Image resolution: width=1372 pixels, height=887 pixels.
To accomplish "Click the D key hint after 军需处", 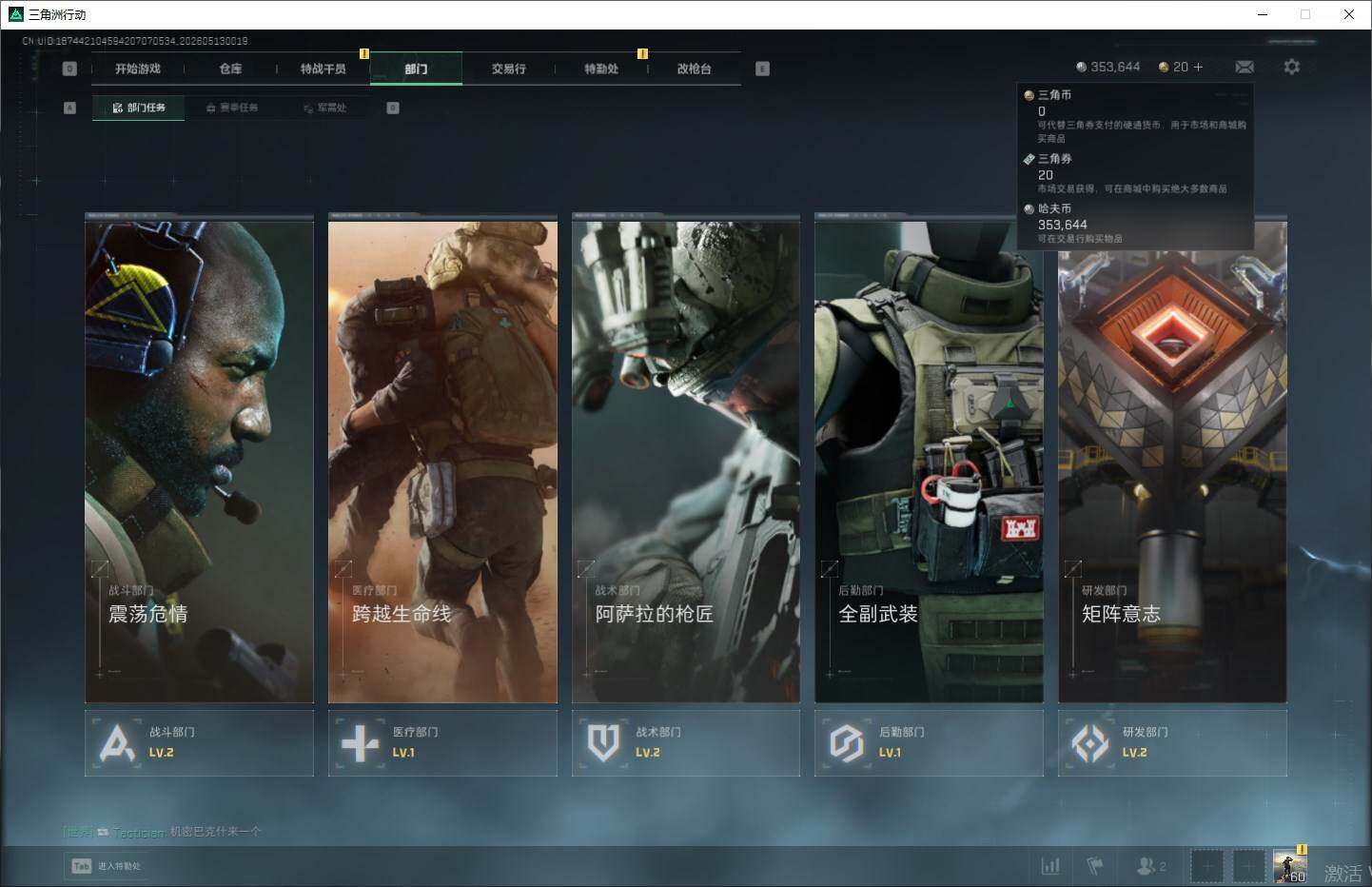I will point(393,108).
